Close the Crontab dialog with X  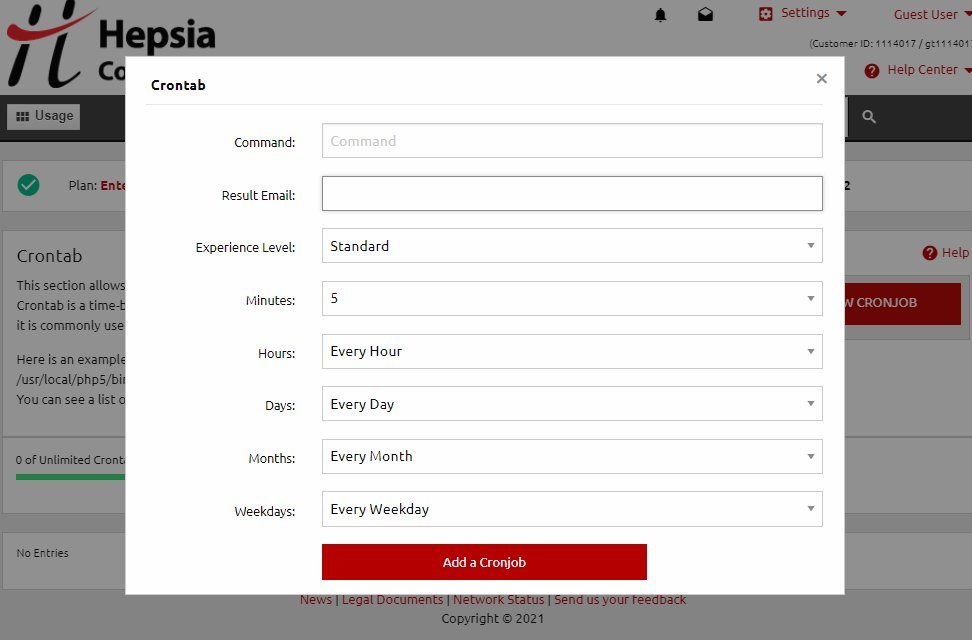821,79
